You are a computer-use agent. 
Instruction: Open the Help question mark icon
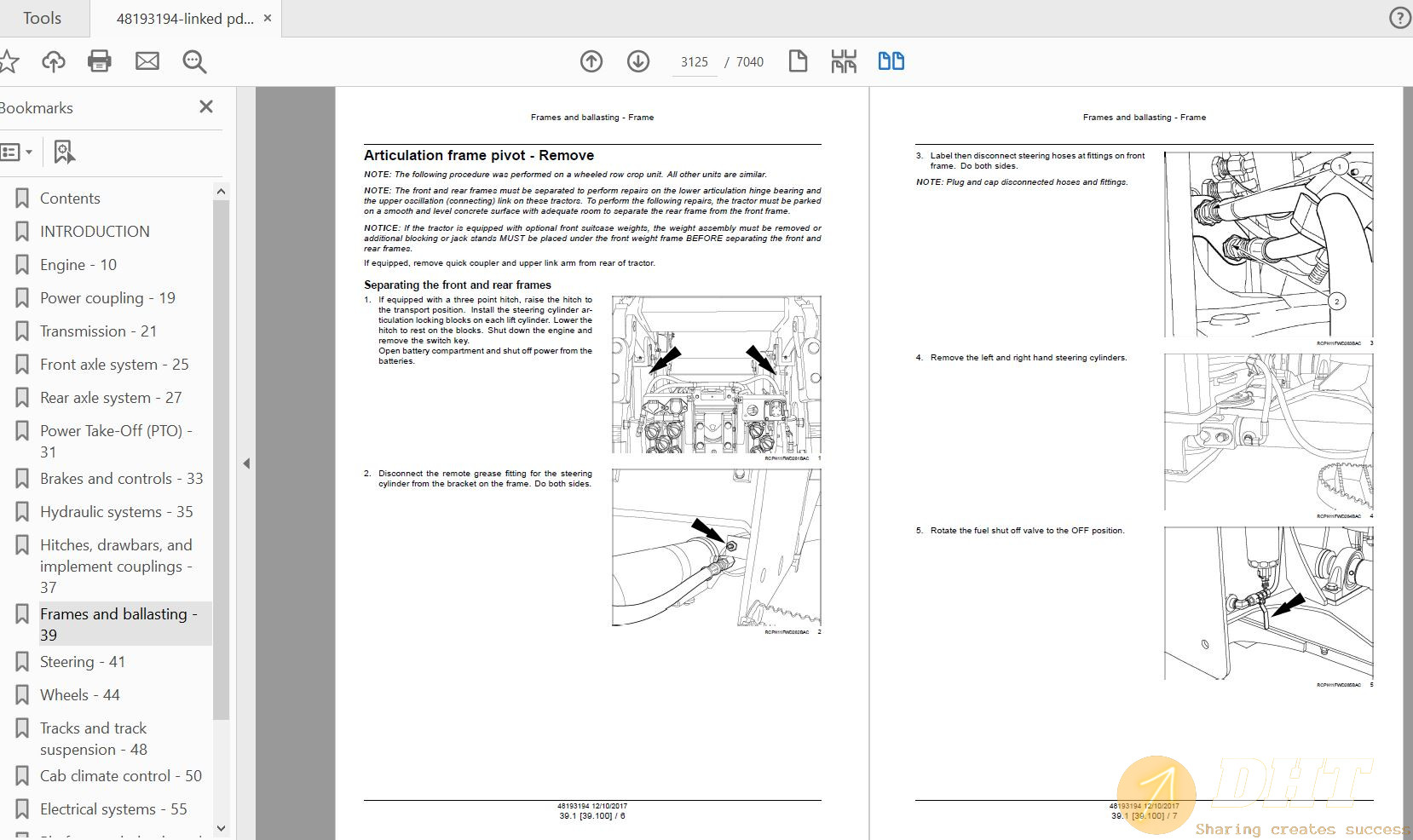pos(1400,18)
